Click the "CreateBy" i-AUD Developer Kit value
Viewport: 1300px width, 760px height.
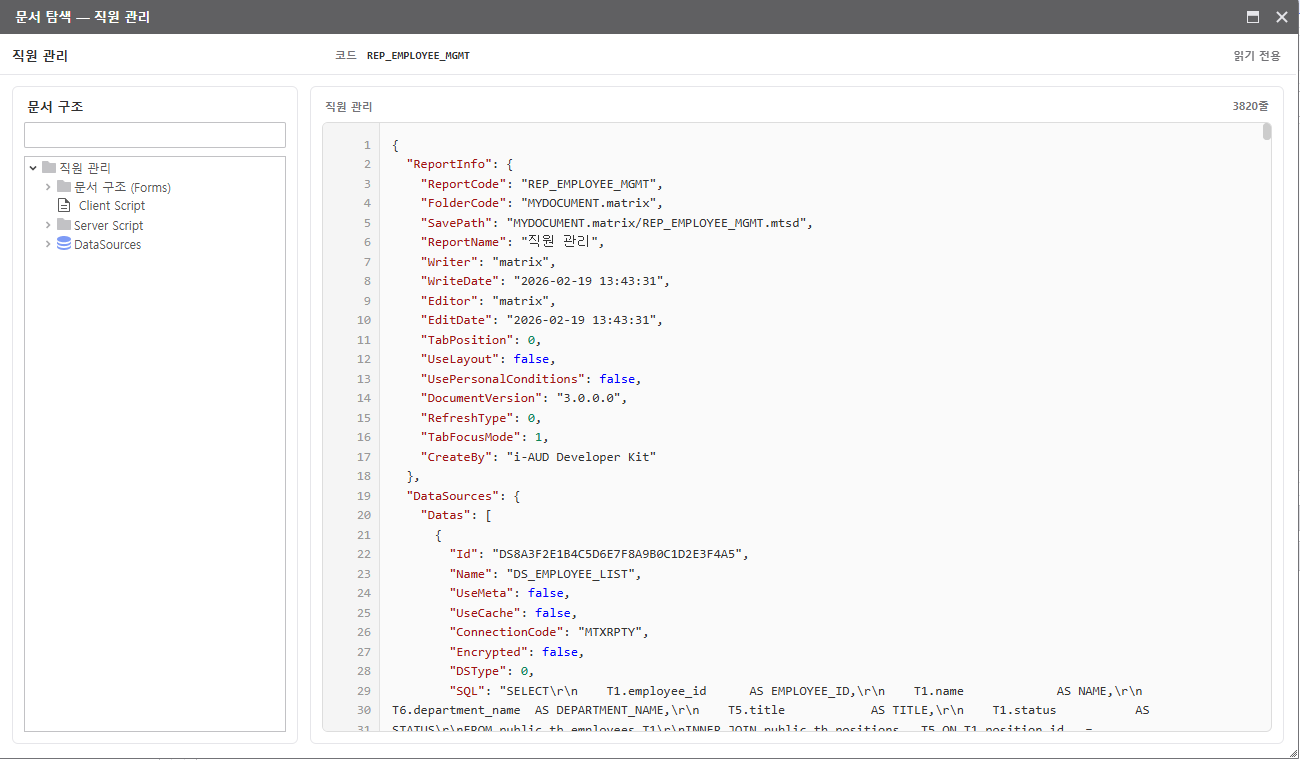point(581,457)
